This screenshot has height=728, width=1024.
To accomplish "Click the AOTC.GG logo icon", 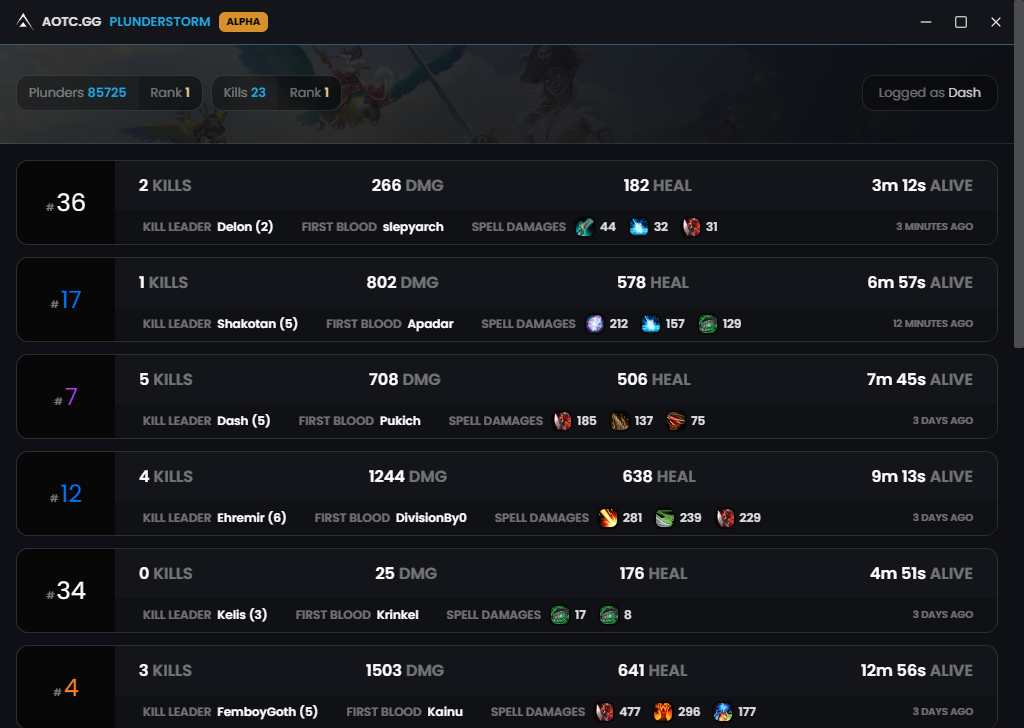I will 26,22.
